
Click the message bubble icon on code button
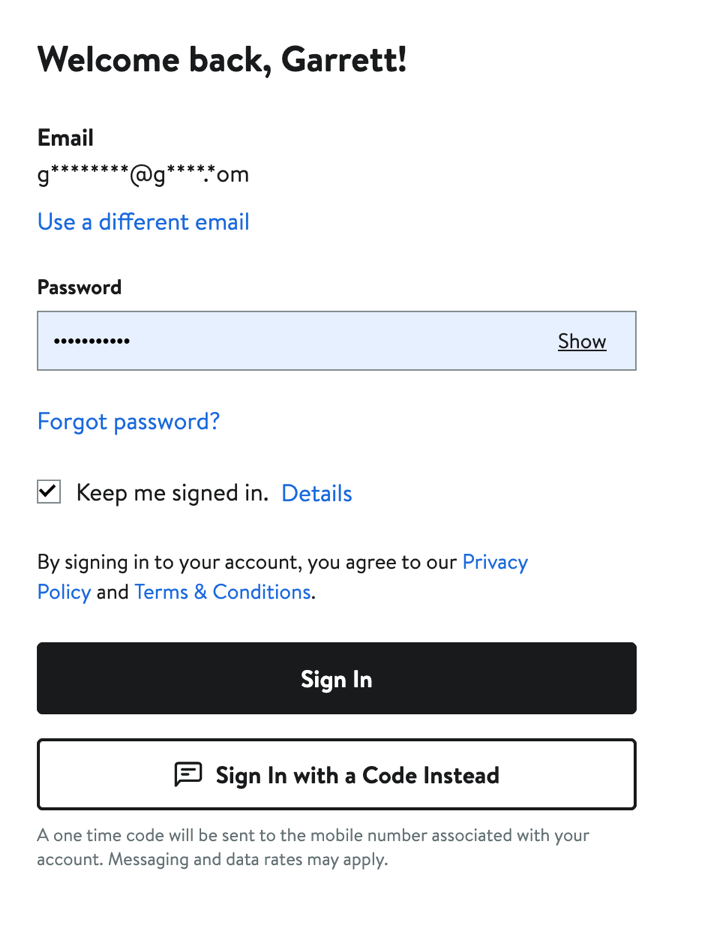tap(188, 774)
